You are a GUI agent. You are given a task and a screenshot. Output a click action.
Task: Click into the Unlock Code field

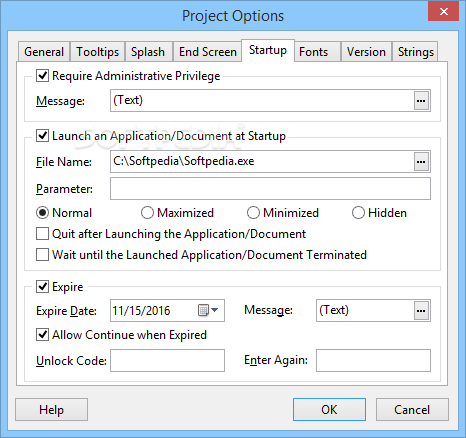(167, 360)
